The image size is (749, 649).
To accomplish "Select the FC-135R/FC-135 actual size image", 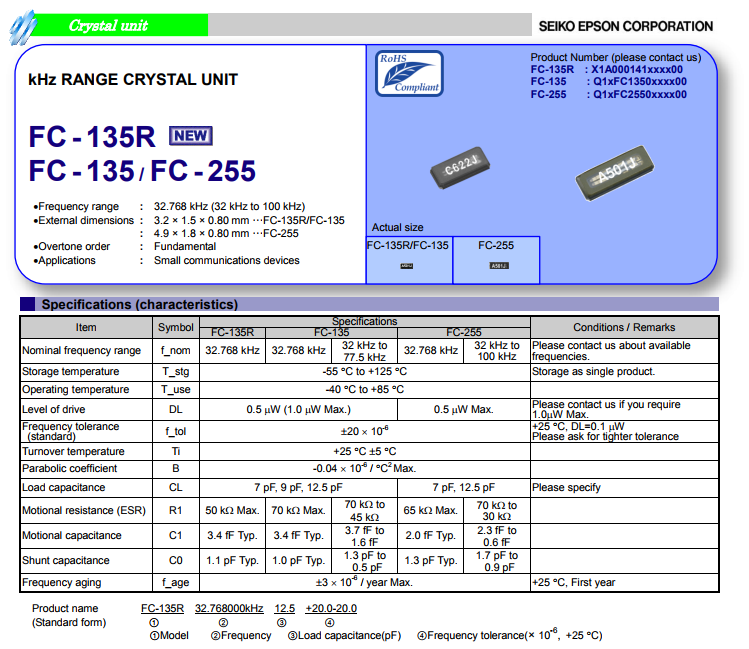I will [408, 266].
